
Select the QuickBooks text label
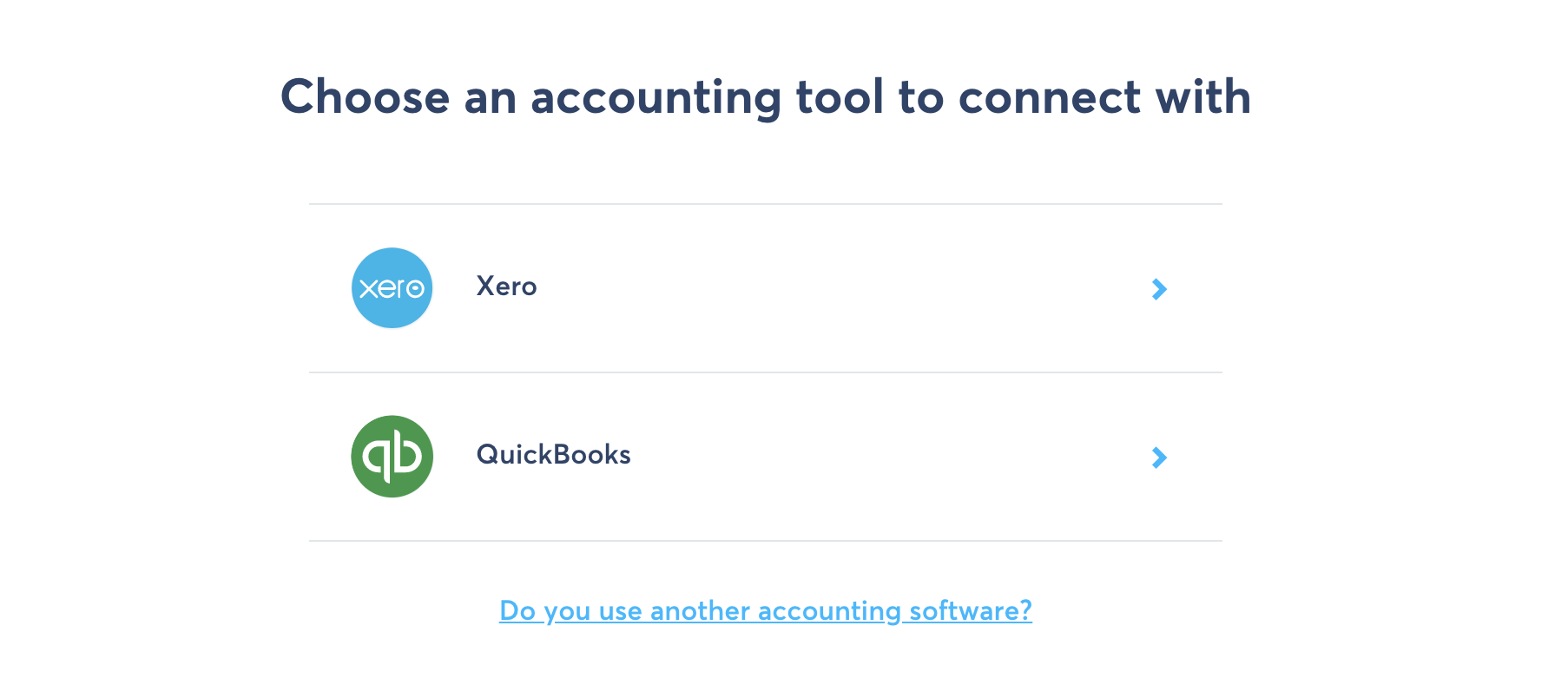553,455
